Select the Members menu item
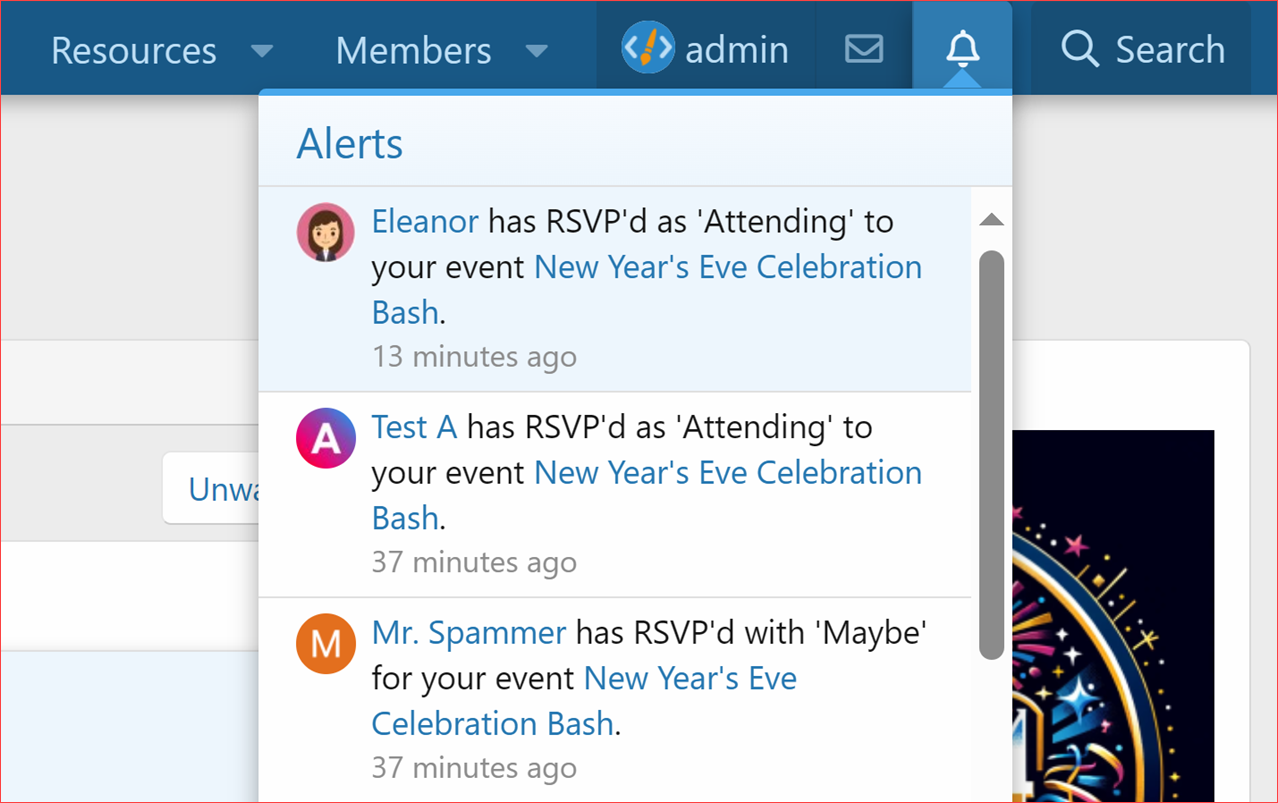1278x803 pixels. point(413,50)
